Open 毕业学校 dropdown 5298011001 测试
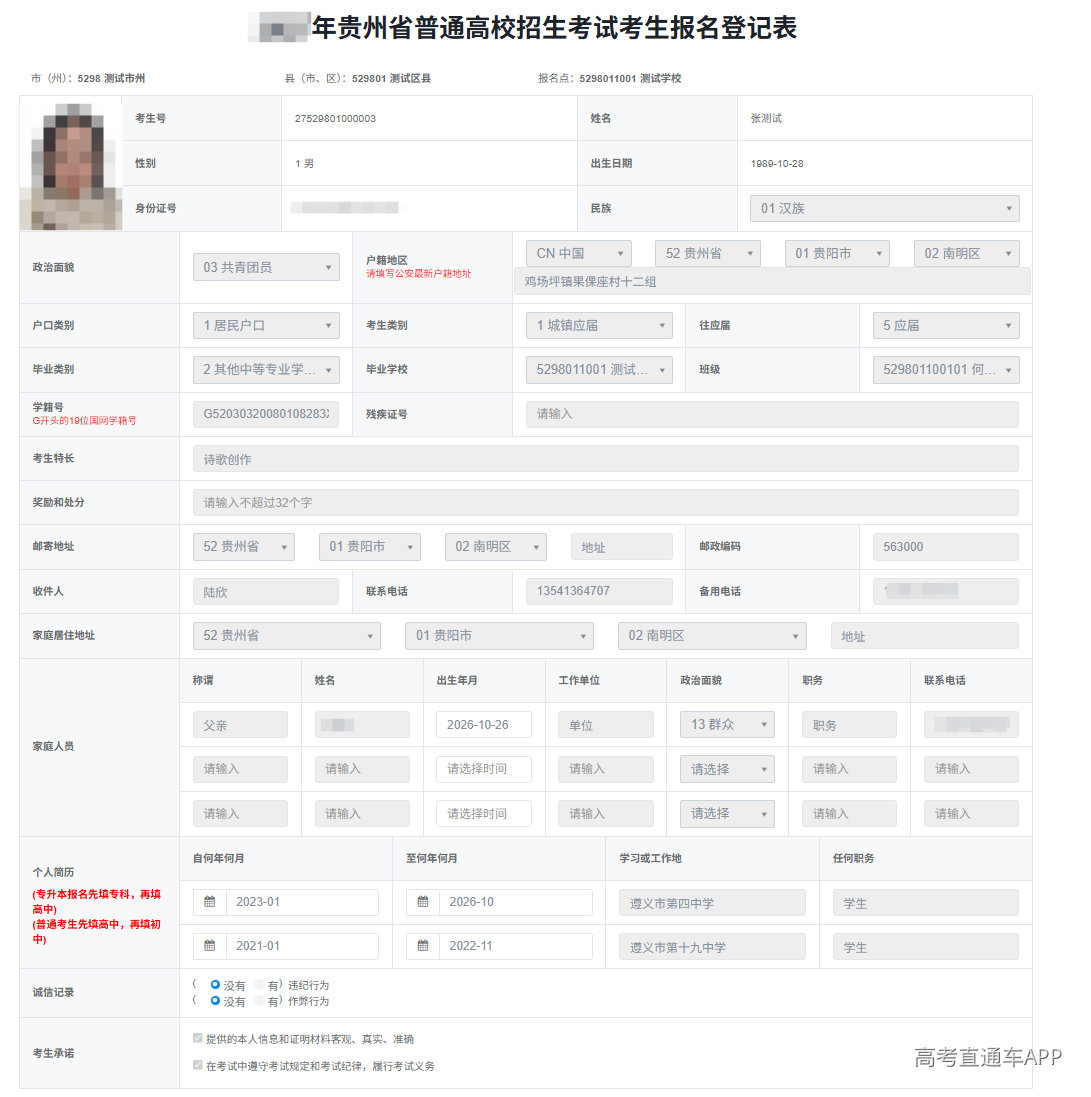The image size is (1091, 1097). [599, 369]
